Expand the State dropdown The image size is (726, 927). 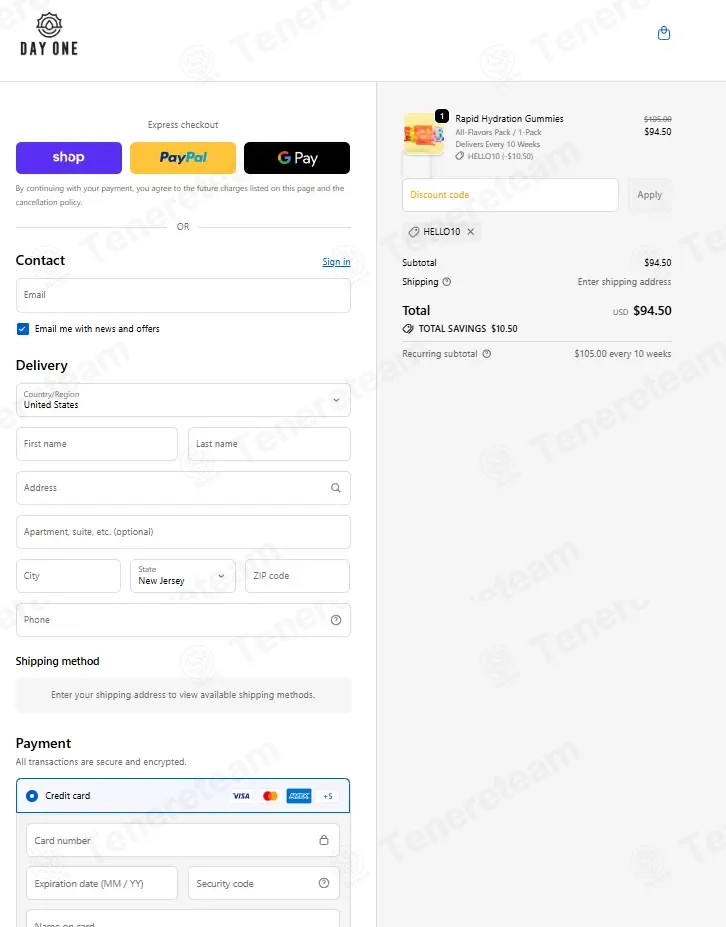[183, 576]
